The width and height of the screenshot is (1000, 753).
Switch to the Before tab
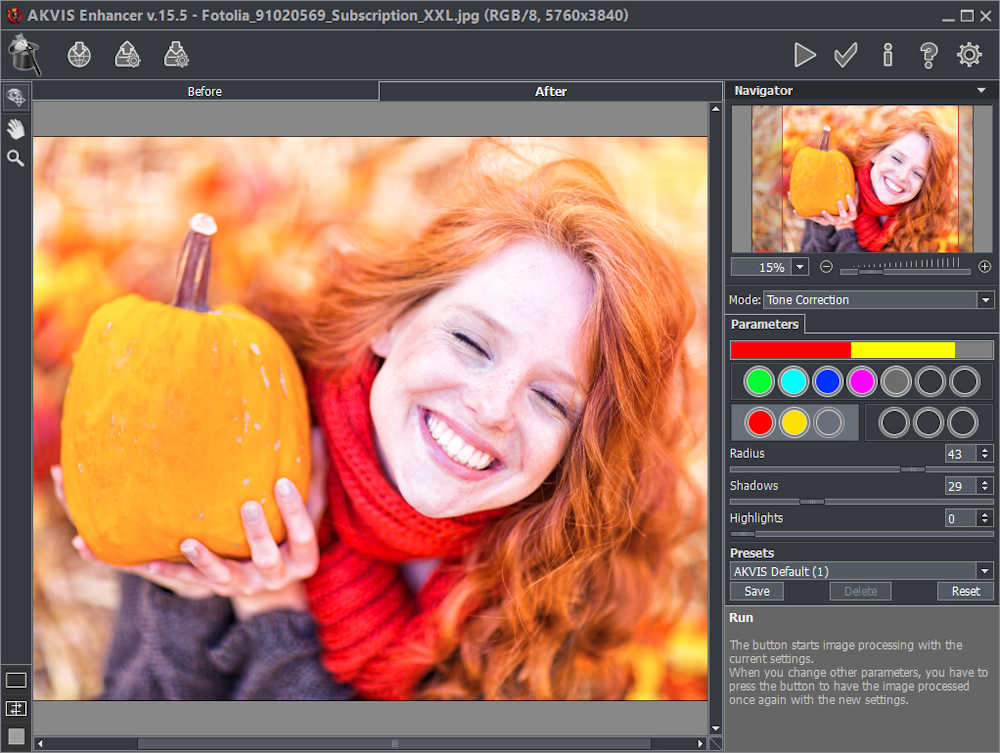pos(205,91)
